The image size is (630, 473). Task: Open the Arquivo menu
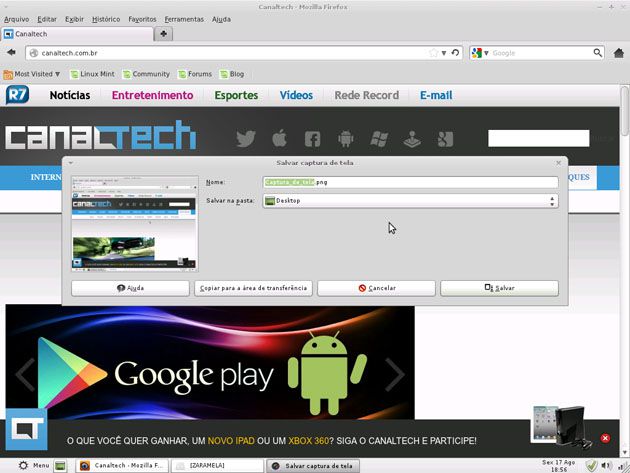(16, 19)
